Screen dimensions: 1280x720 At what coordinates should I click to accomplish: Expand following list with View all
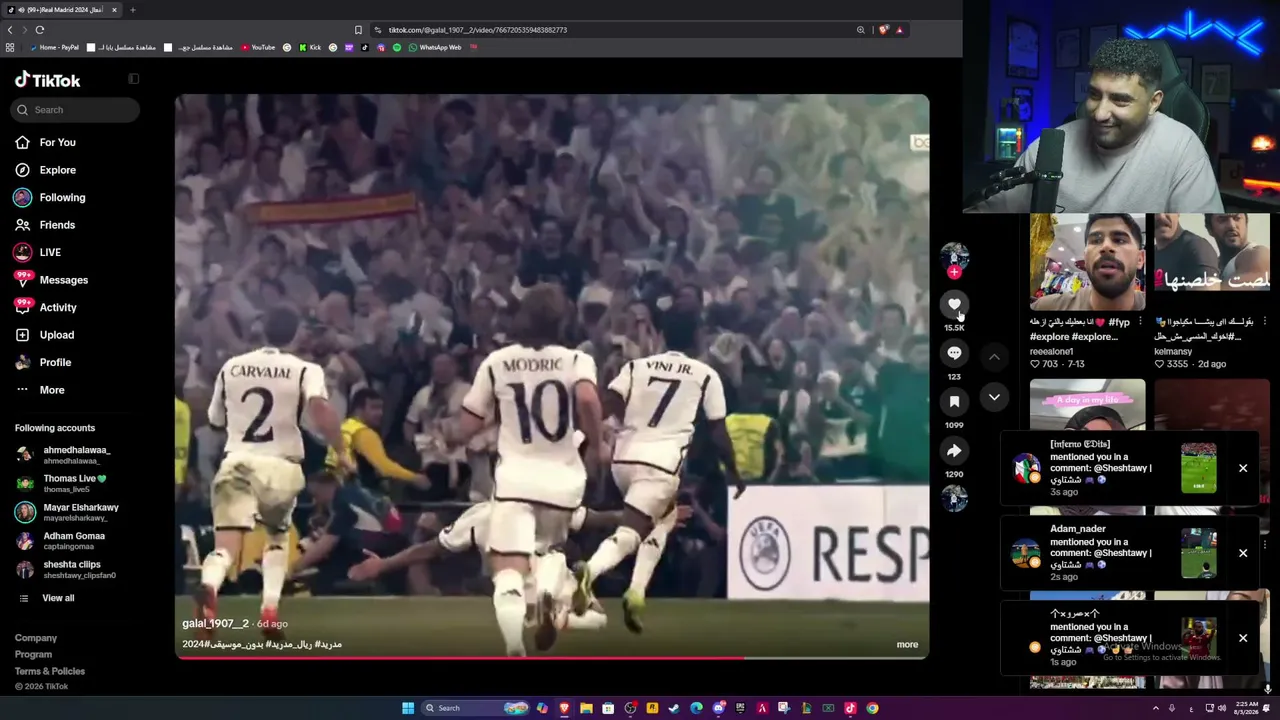(x=58, y=598)
